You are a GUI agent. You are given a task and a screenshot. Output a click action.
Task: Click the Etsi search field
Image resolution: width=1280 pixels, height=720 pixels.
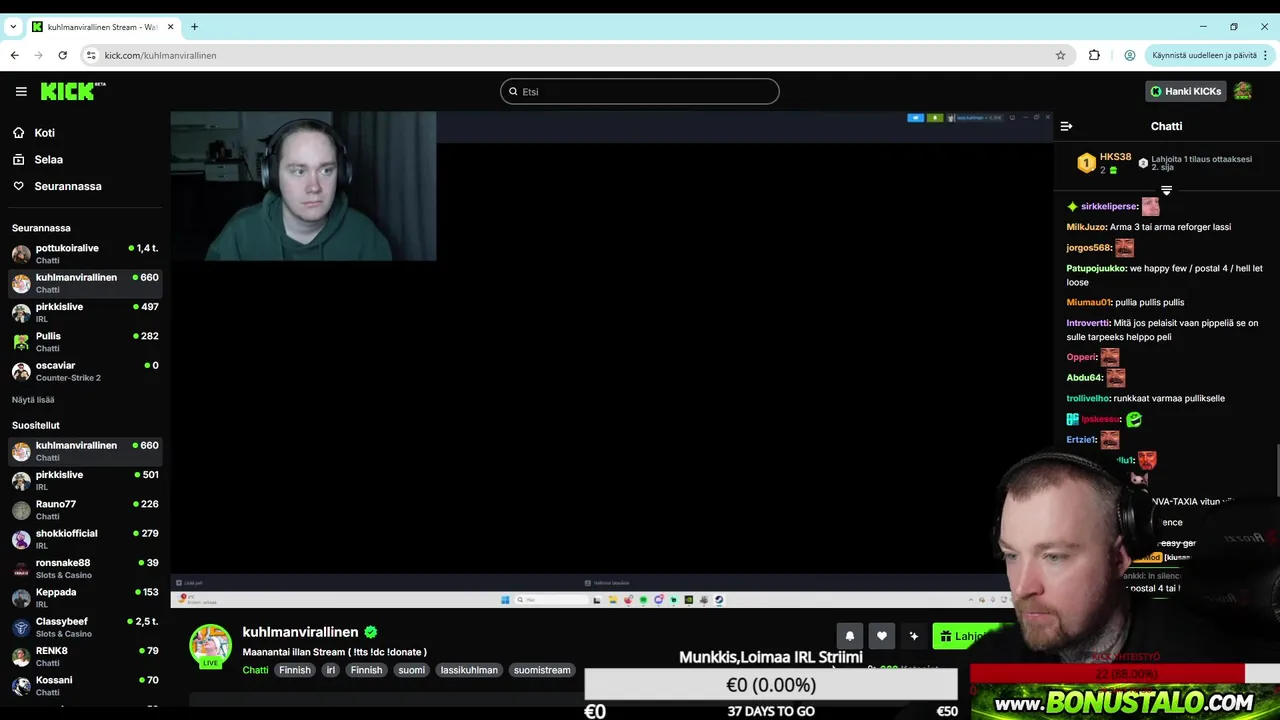pyautogui.click(x=640, y=91)
